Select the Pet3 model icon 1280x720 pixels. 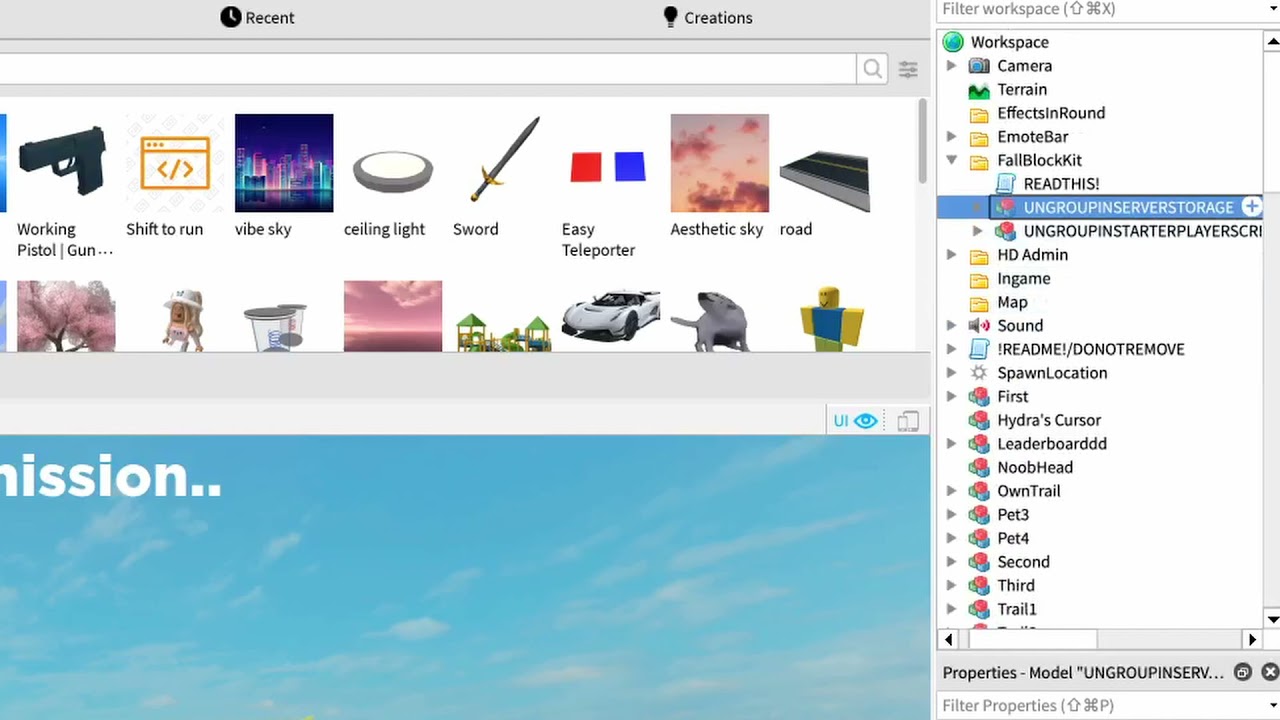979,515
